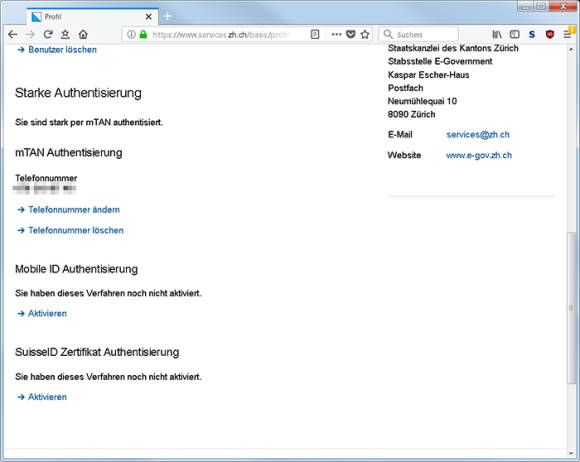Click the Mobile ID Authentisierung heading
The width and height of the screenshot is (580, 462).
76,269
